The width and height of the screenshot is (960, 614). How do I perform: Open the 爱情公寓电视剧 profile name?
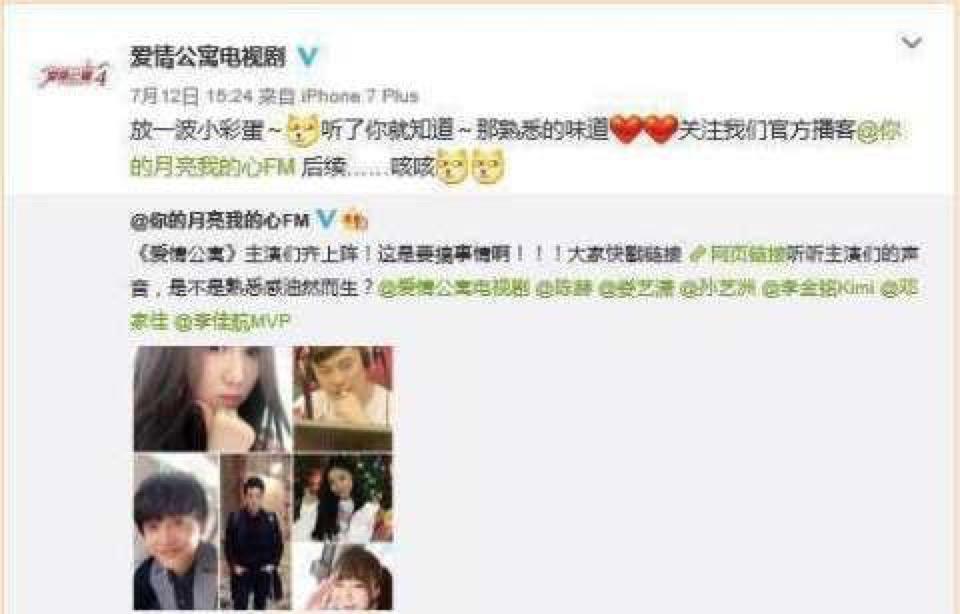pyautogui.click(x=208, y=57)
